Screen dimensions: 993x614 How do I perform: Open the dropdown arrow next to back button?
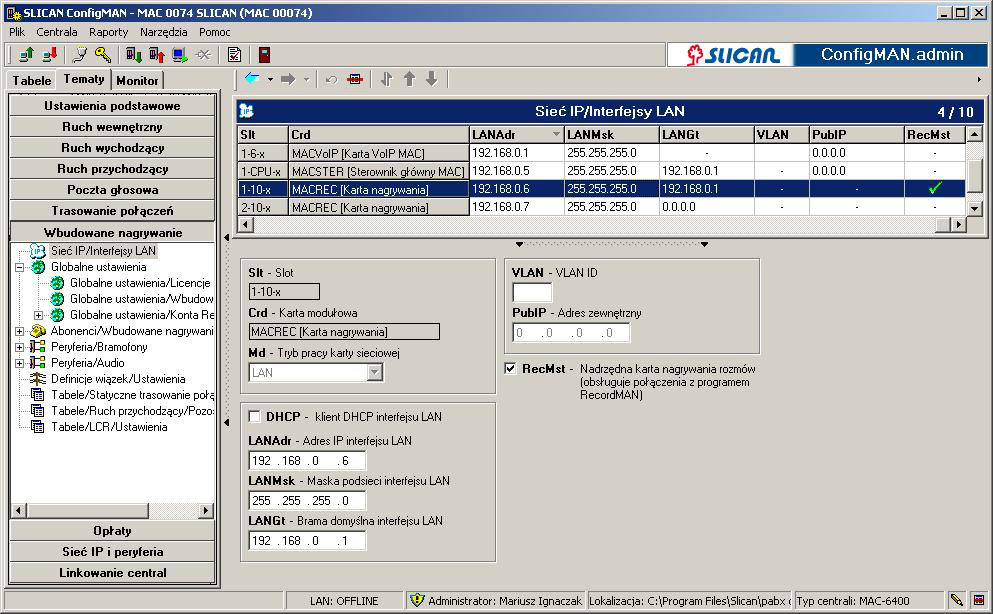[x=270, y=80]
